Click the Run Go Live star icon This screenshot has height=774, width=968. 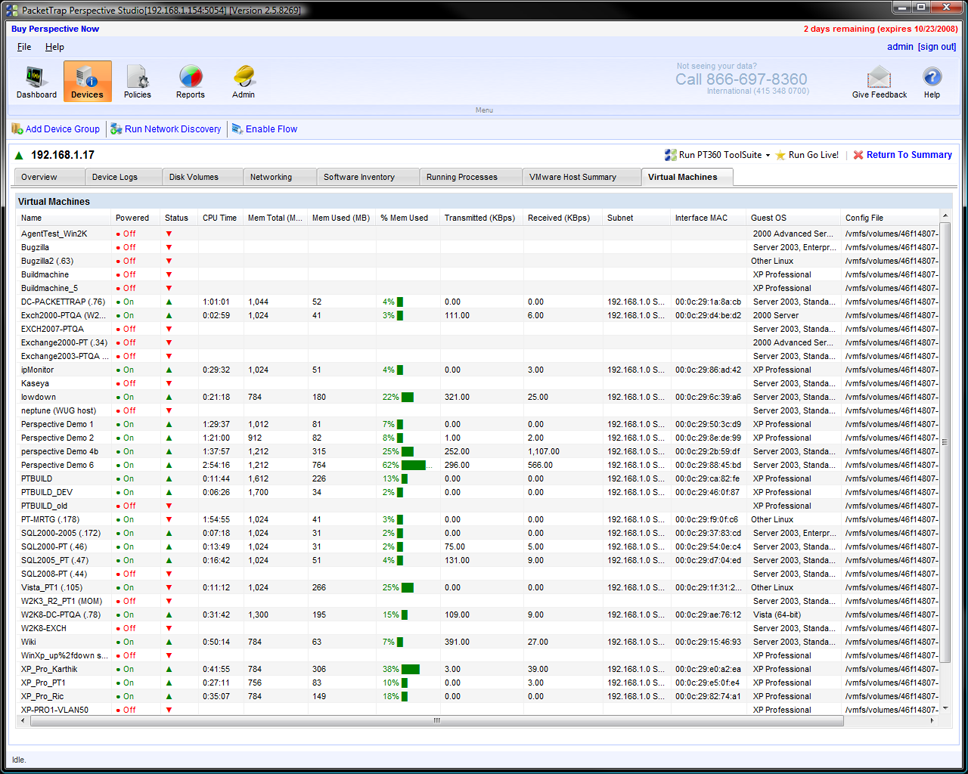click(x=780, y=155)
